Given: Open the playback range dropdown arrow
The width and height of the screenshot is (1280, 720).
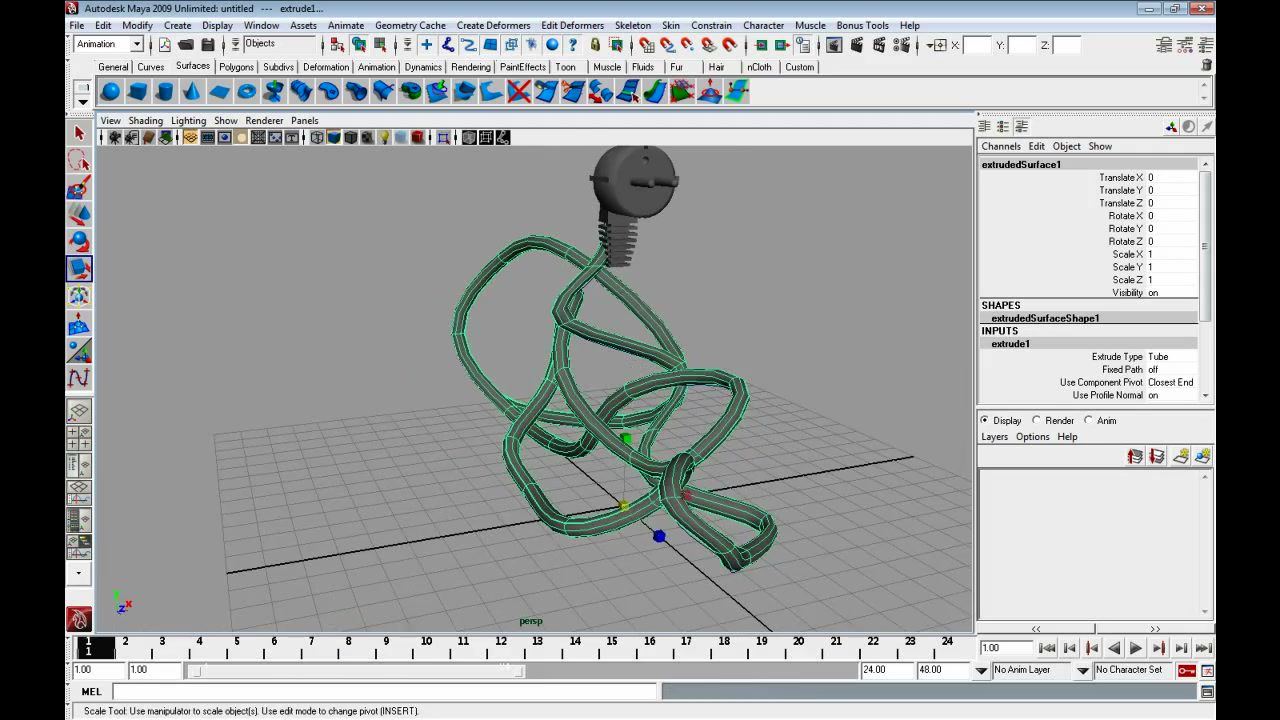Looking at the screenshot, I should point(981,670).
